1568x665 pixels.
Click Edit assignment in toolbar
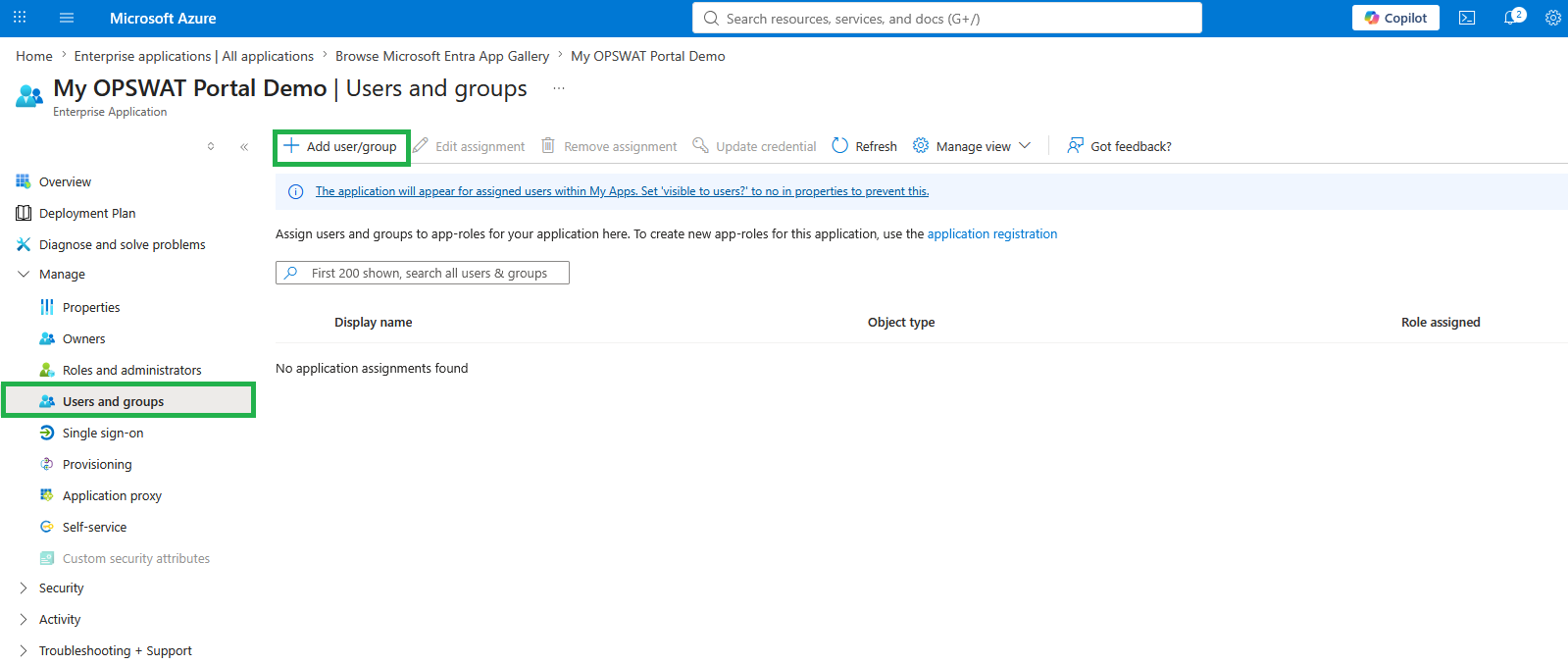[469, 146]
